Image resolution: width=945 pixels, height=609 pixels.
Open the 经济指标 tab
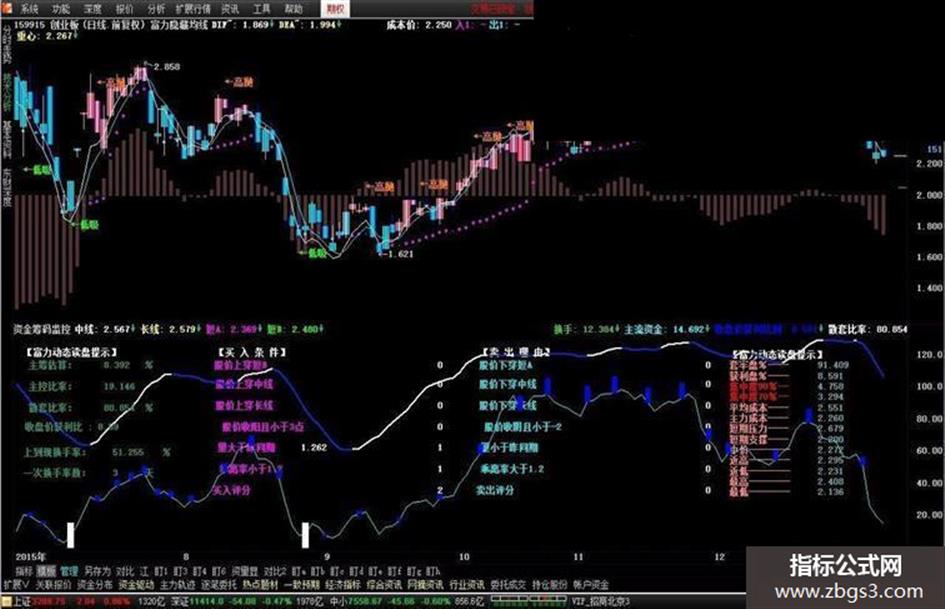pos(343,584)
